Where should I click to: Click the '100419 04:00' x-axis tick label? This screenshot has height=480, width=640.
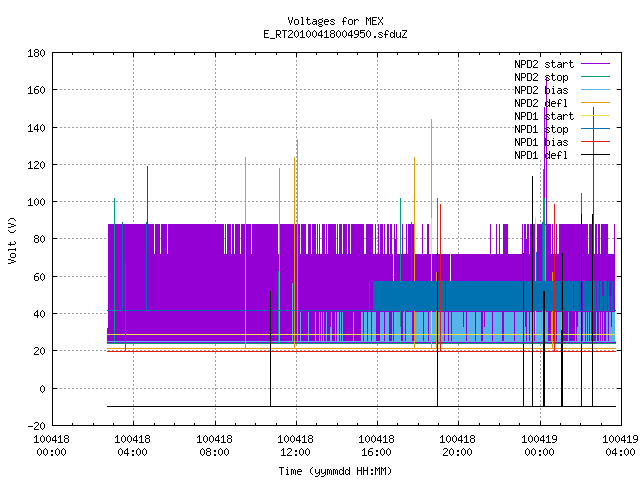coord(620,446)
